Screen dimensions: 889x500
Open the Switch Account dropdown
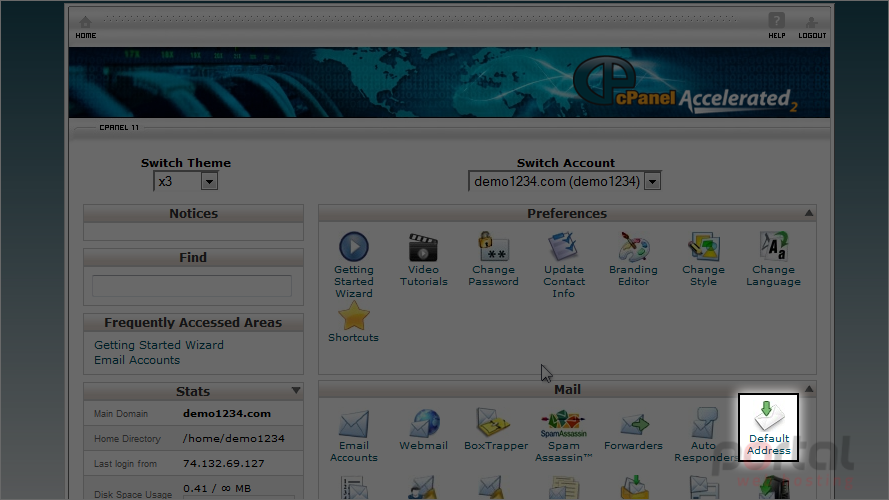(565, 181)
